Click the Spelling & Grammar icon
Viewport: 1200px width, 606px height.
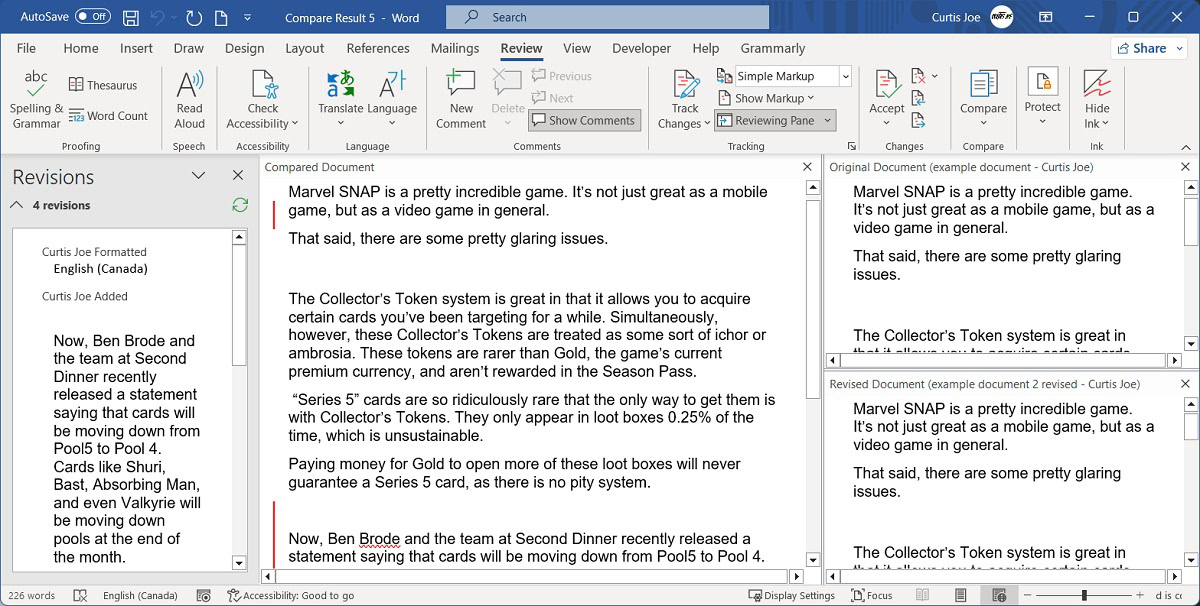36,85
